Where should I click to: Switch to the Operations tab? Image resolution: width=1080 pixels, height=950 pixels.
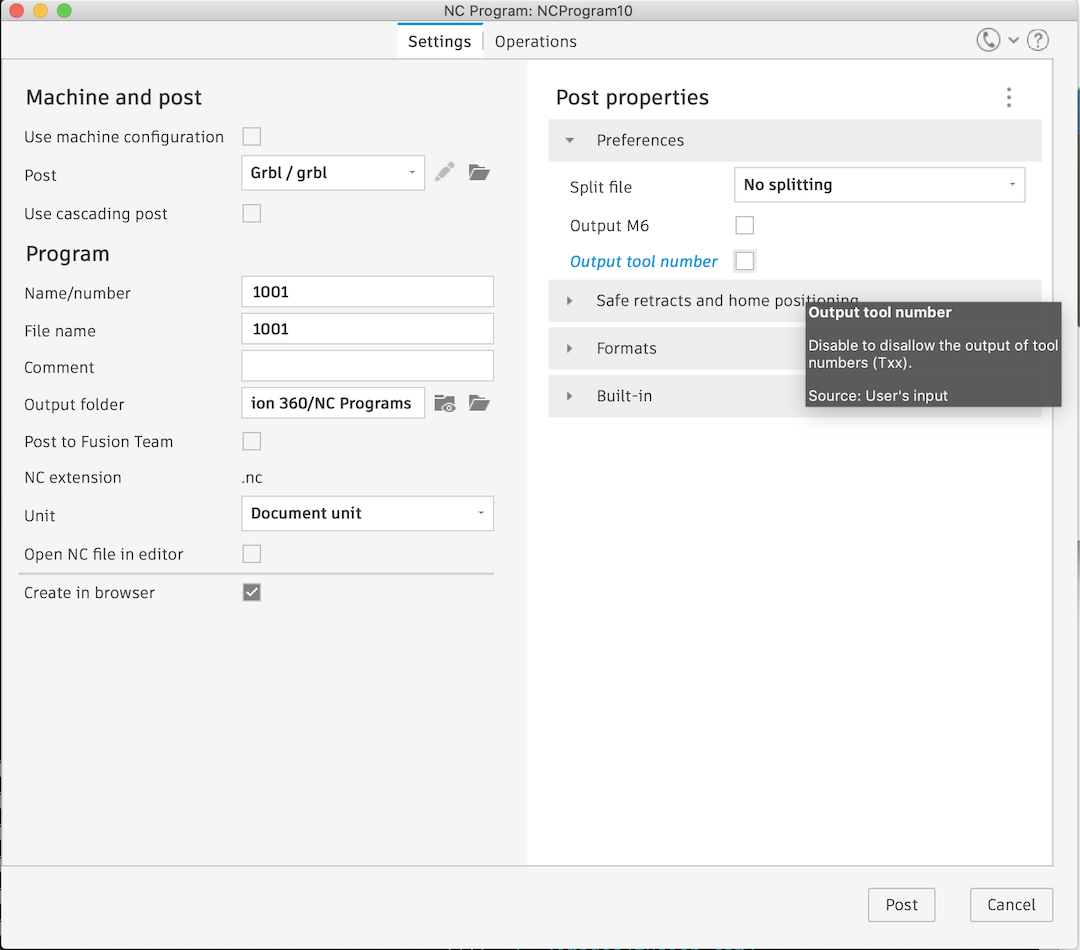(536, 41)
